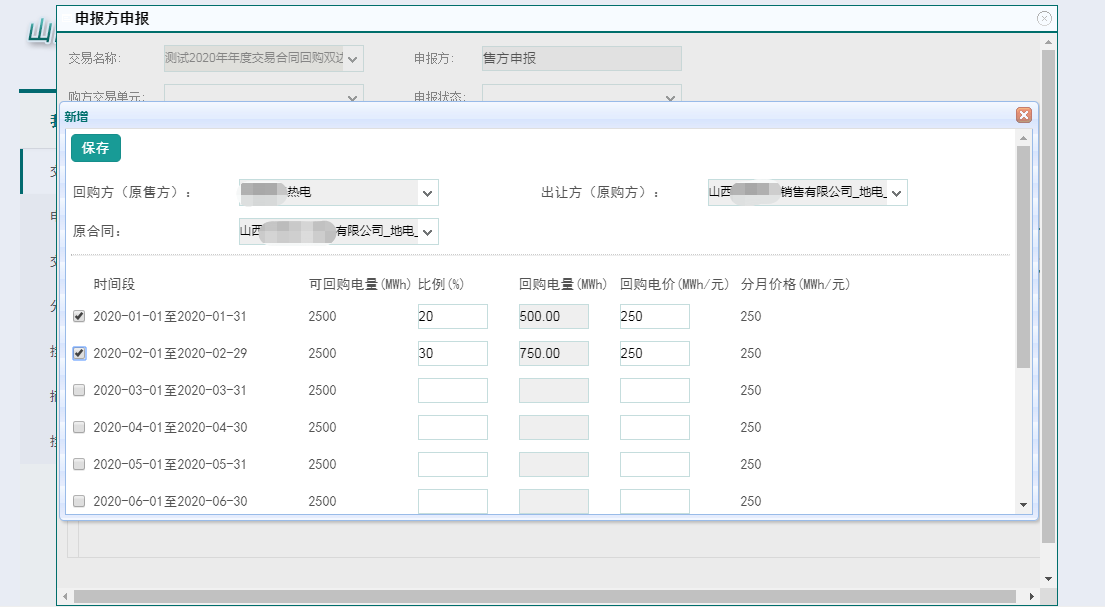1105x608 pixels.
Task: Enable the 2020-05-01至2020-05-31 checkbox
Action: (80, 464)
